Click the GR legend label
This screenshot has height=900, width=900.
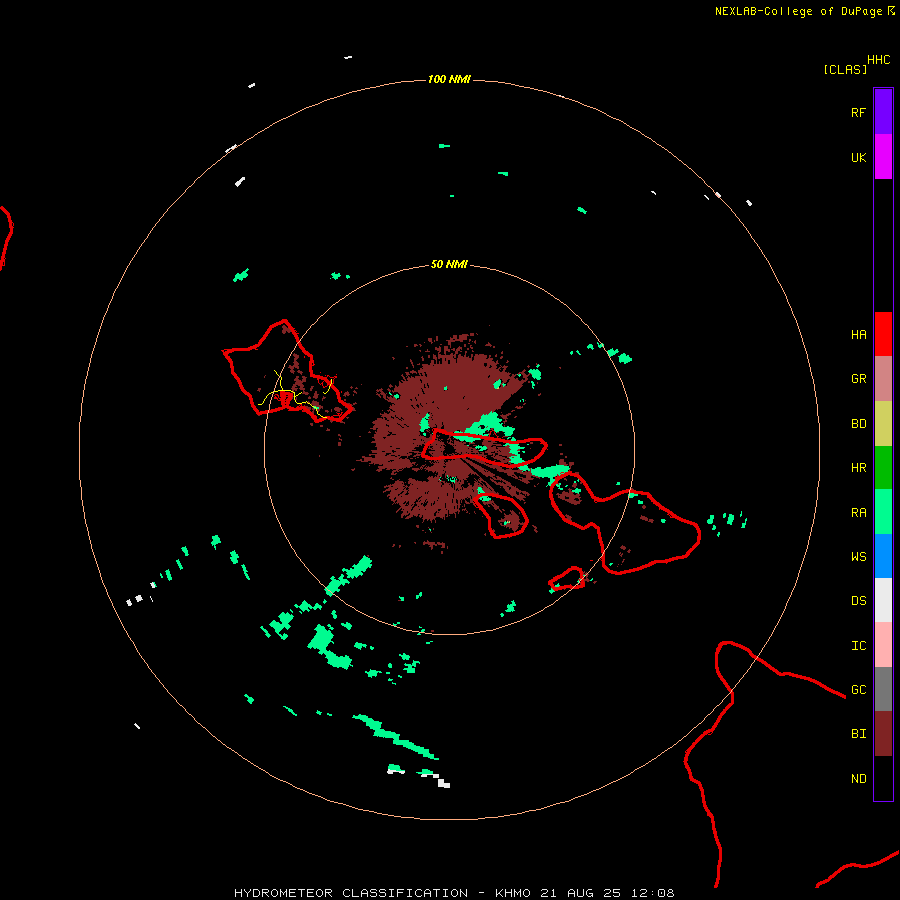tap(858, 379)
